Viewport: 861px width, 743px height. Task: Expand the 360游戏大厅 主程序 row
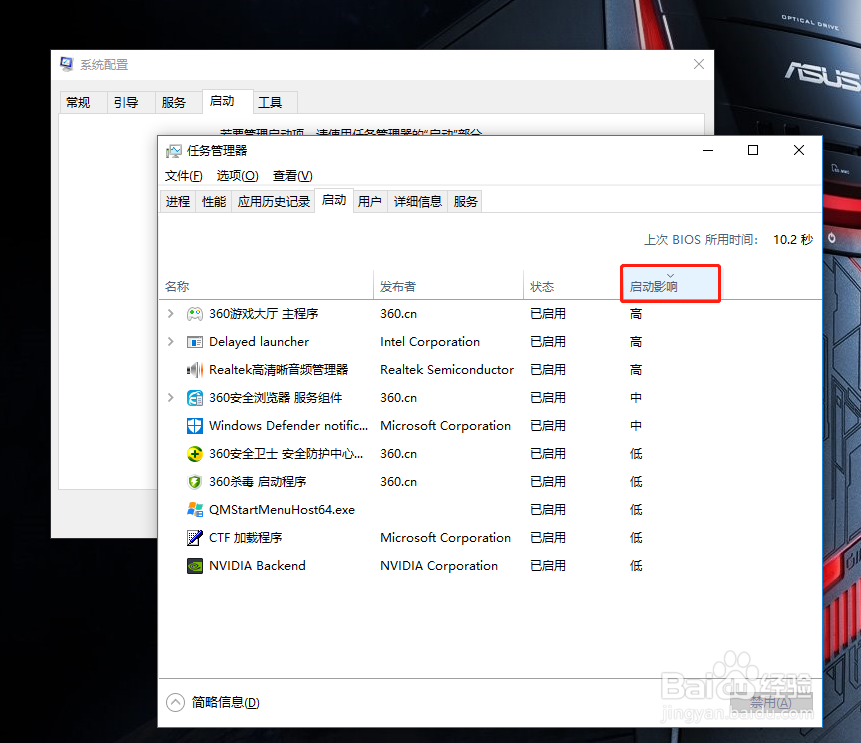(170, 314)
